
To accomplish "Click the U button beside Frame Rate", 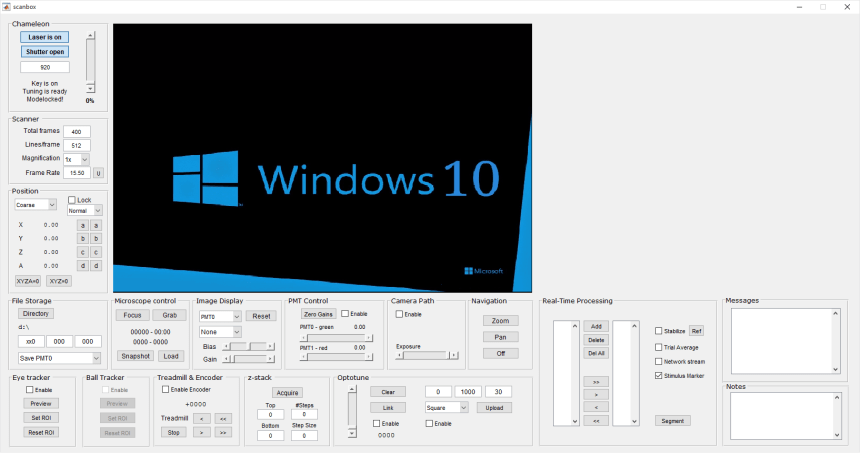I will click(x=98, y=173).
